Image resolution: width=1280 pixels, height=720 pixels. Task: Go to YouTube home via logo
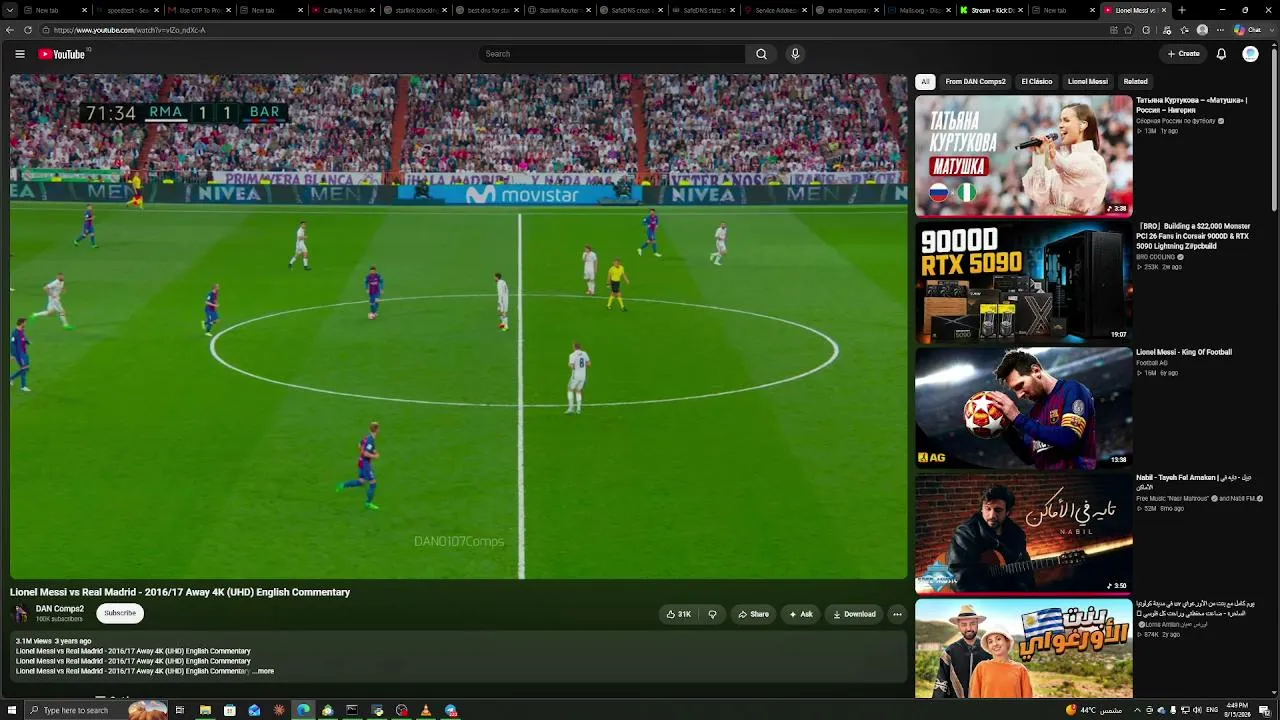pos(62,54)
